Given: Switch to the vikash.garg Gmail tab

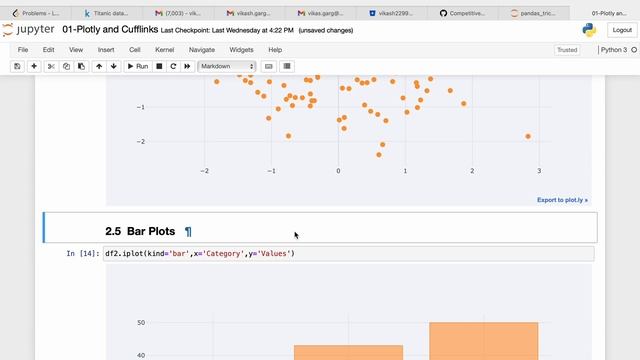Looking at the screenshot, I should [x=249, y=13].
